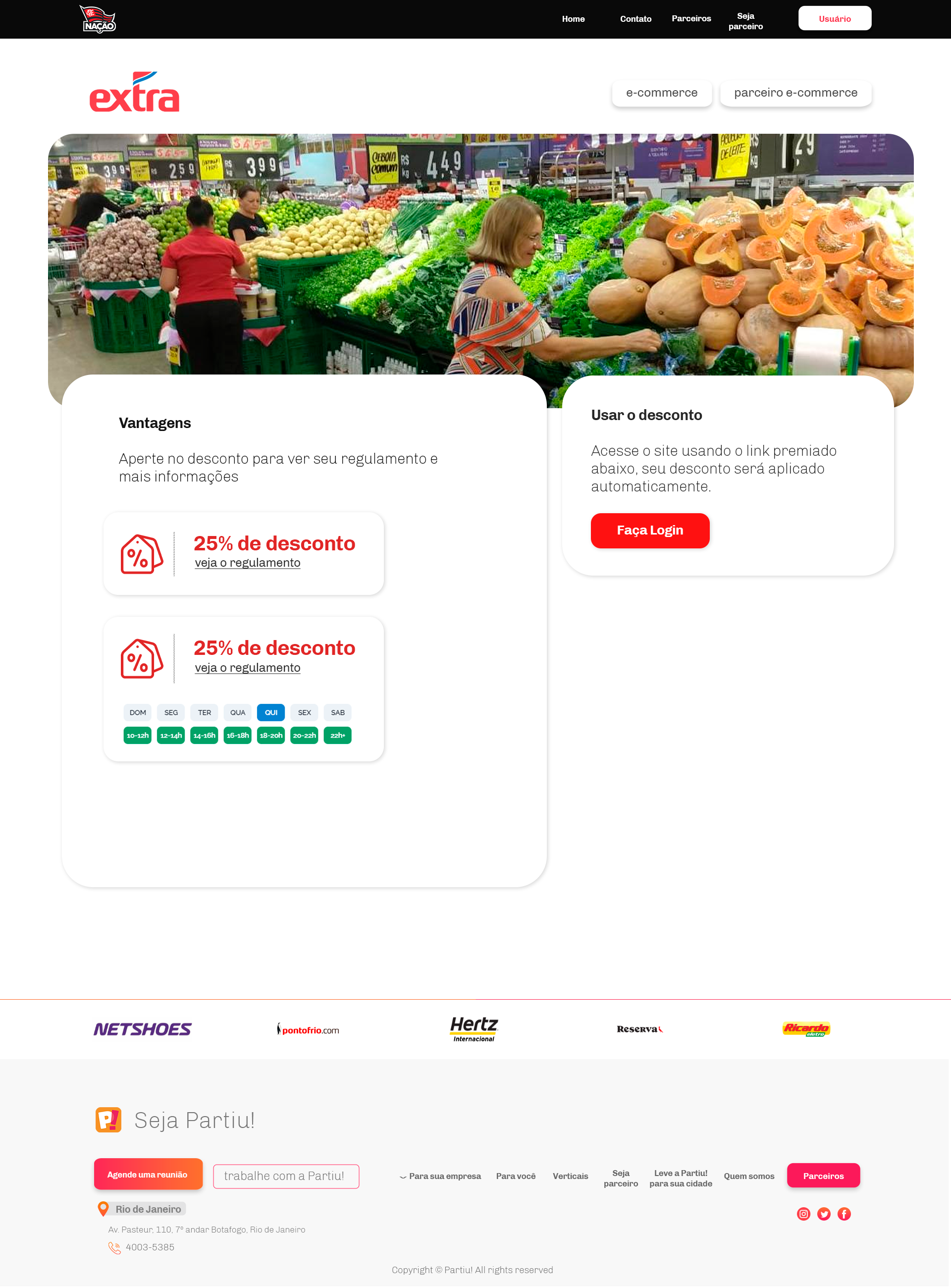
Task: Open the Facebook icon in footer
Action: 844,1214
